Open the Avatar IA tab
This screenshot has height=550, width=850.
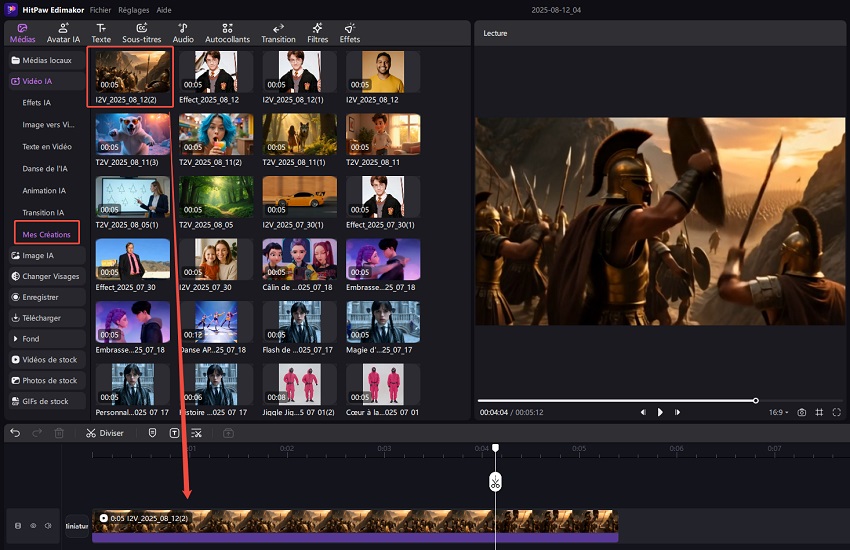[63, 33]
